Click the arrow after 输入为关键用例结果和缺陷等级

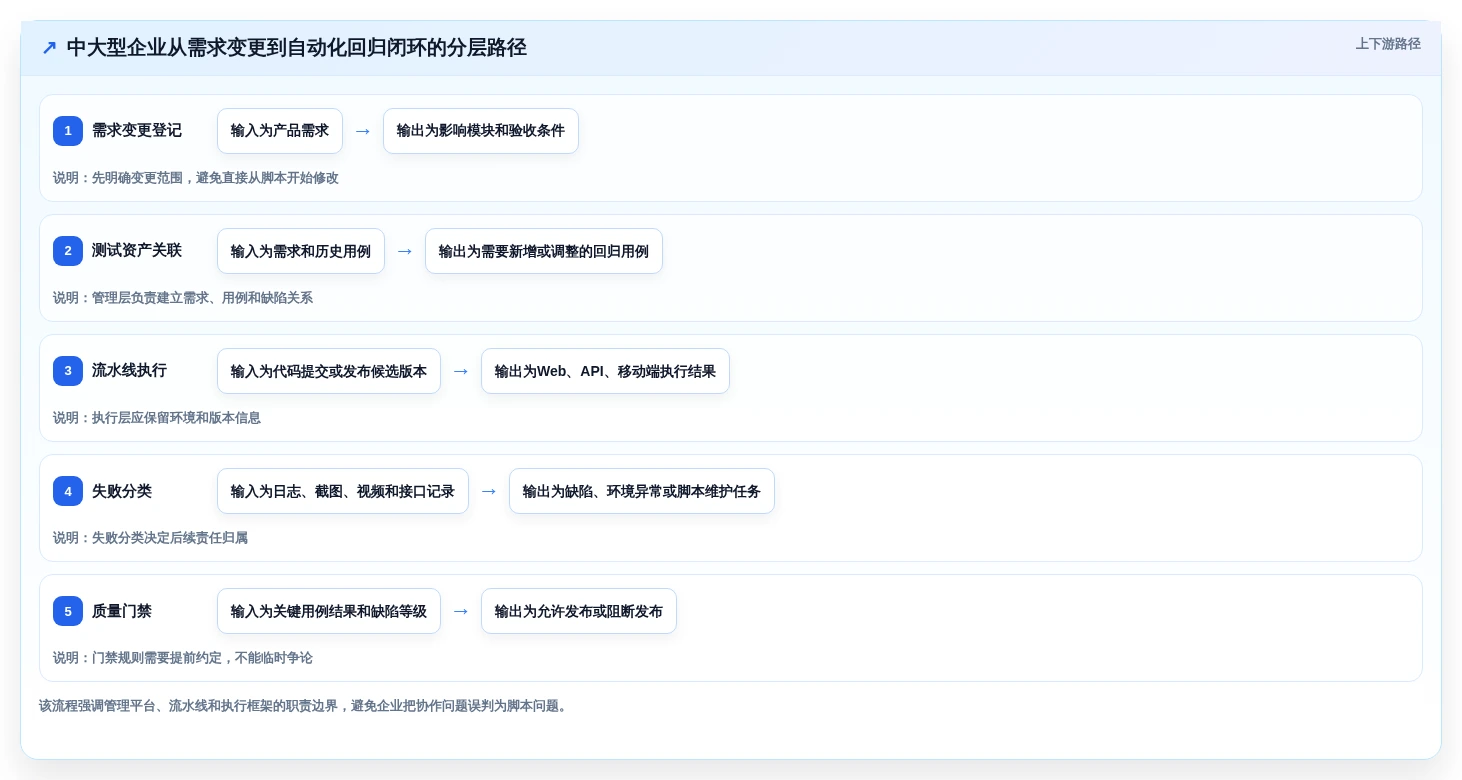(x=461, y=611)
